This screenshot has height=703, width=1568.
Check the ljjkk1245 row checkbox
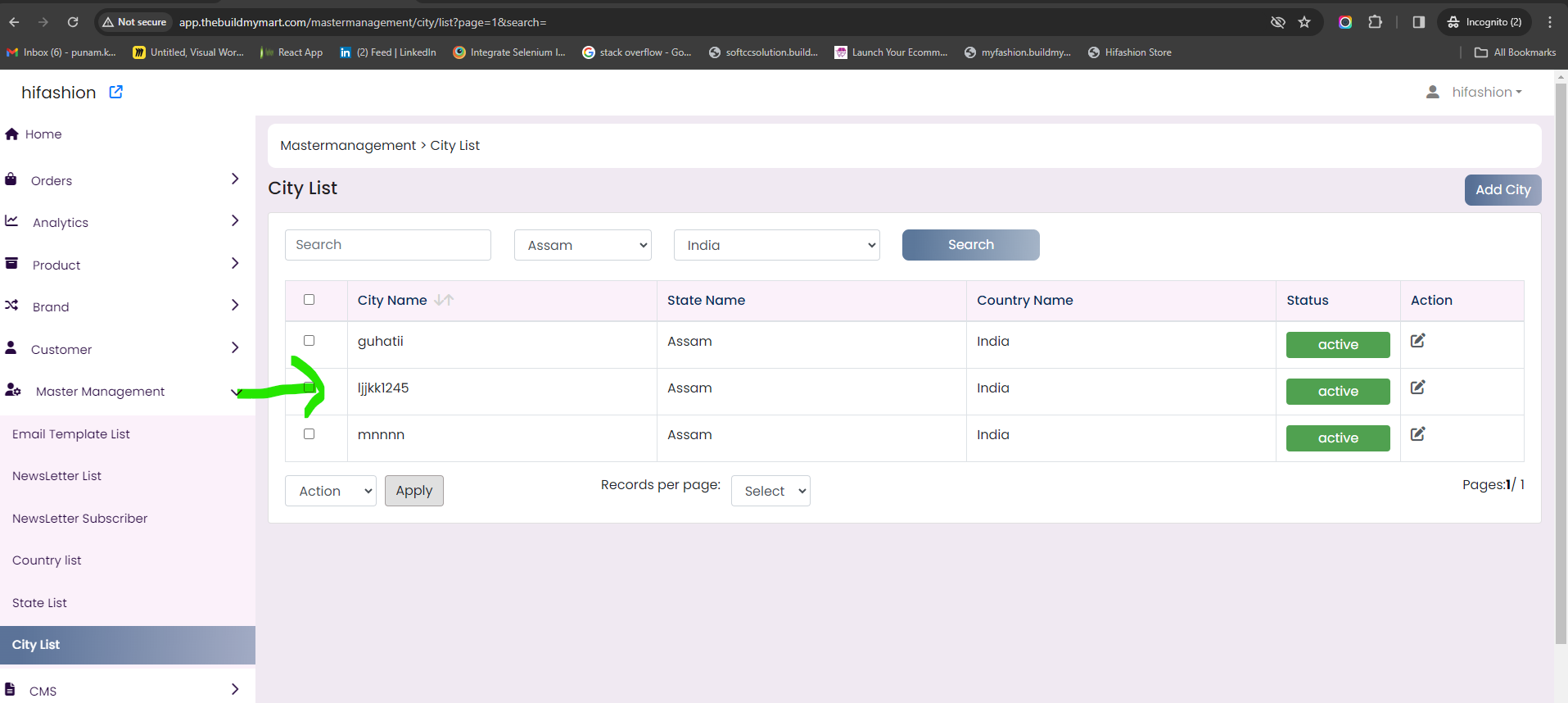(309, 387)
